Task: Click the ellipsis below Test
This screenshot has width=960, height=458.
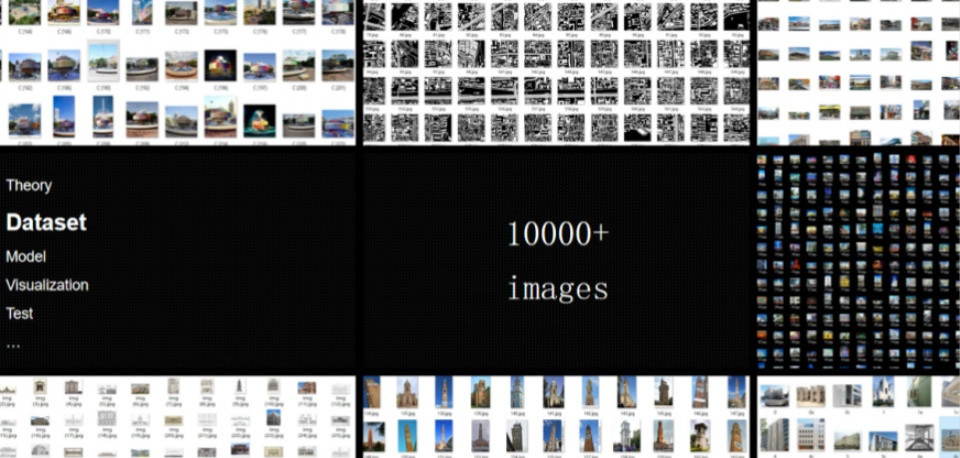Action: 13,343
